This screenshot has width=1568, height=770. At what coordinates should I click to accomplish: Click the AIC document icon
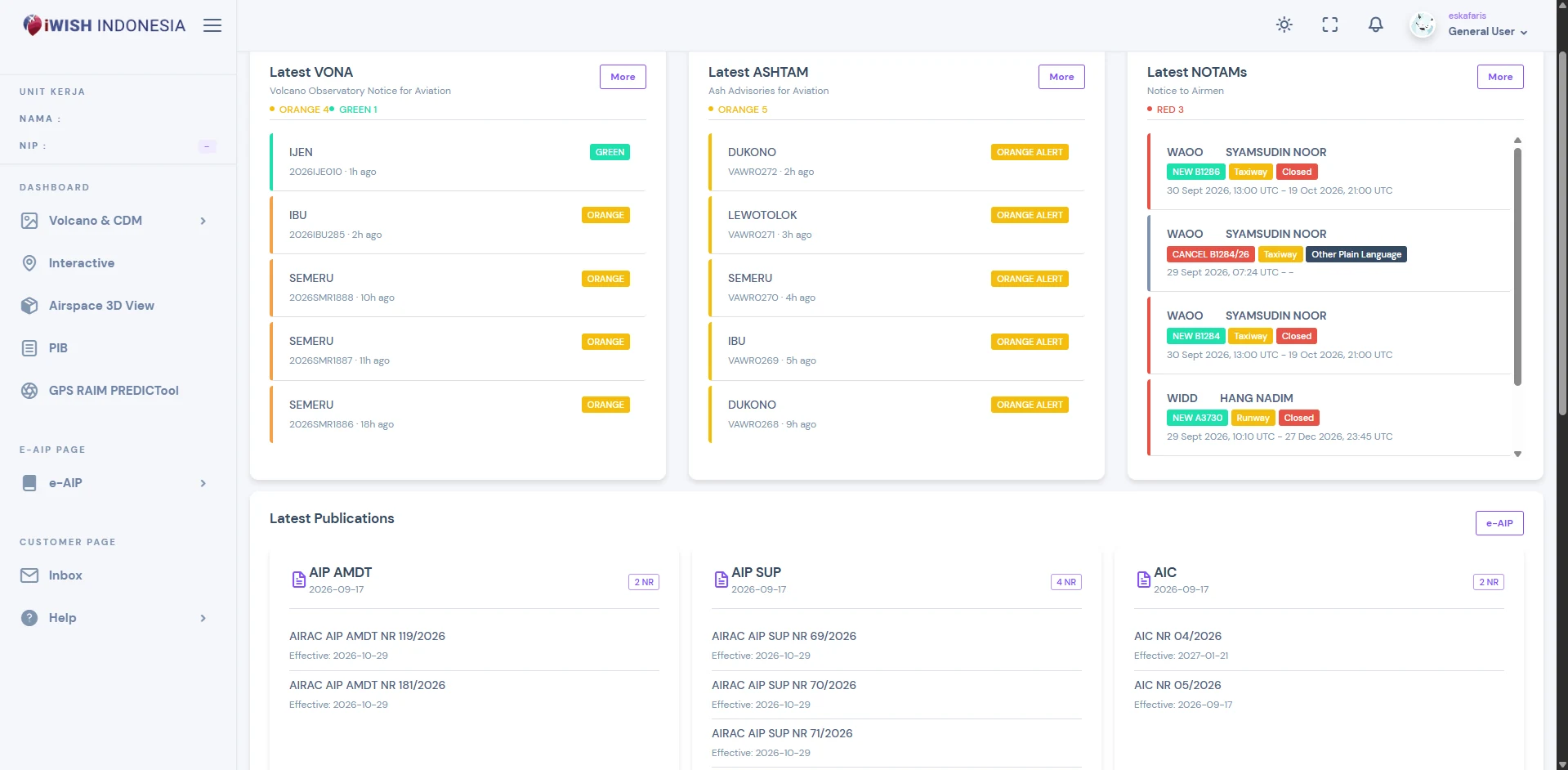[x=1144, y=580]
